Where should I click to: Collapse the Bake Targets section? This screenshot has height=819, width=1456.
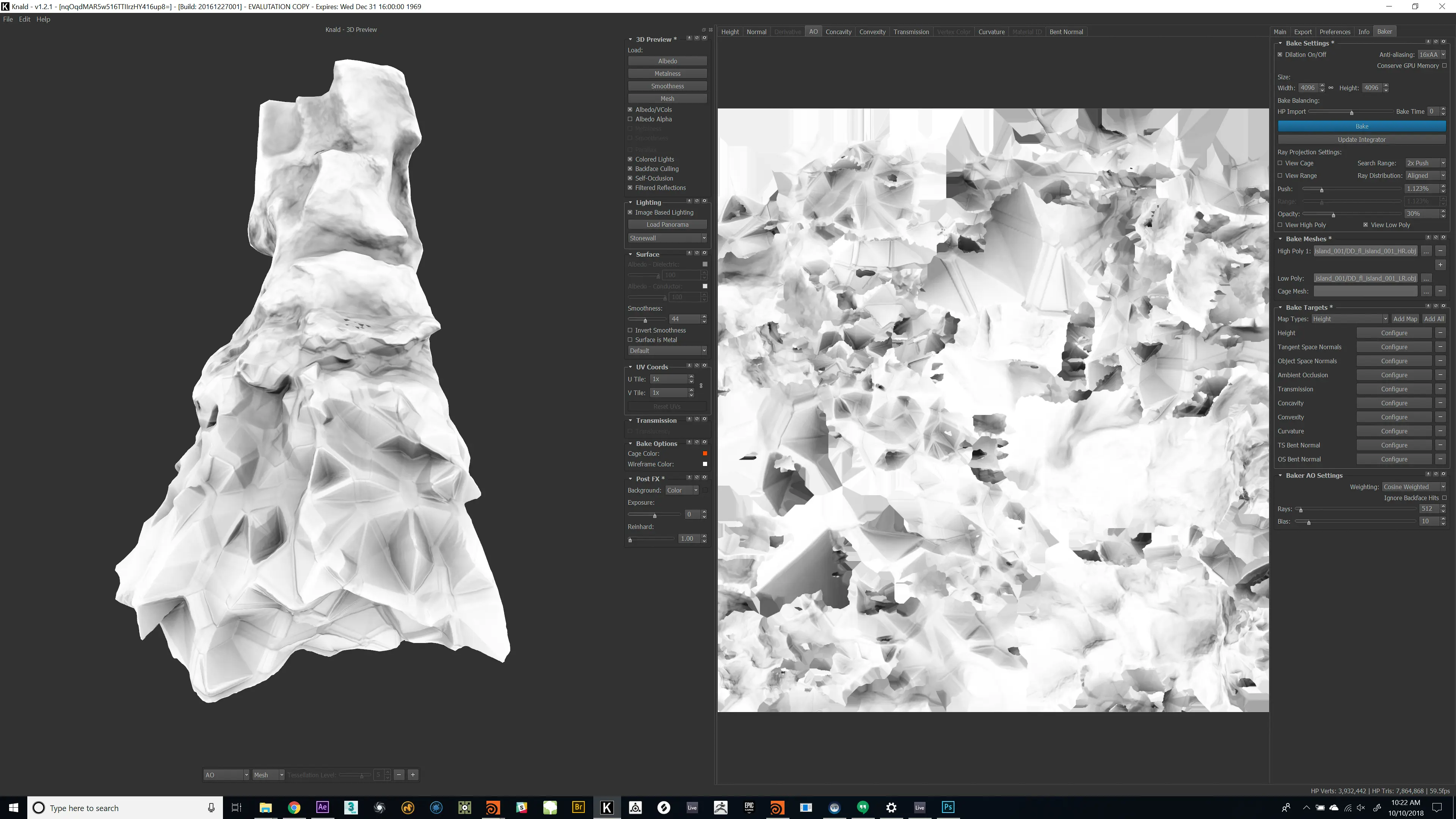click(1280, 308)
